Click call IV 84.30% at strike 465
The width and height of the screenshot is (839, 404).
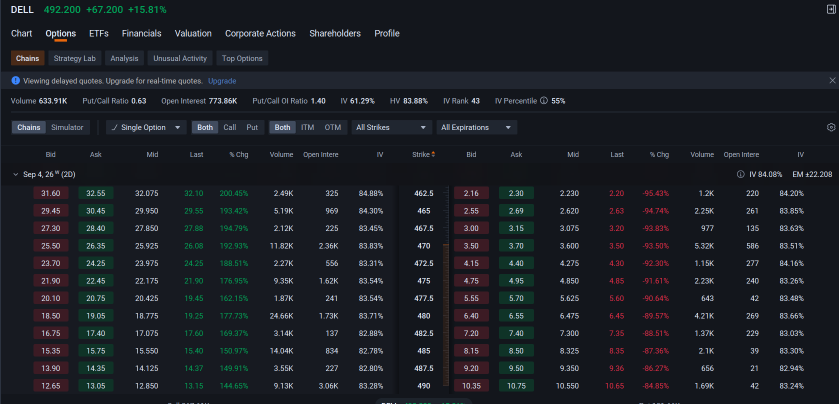point(371,211)
